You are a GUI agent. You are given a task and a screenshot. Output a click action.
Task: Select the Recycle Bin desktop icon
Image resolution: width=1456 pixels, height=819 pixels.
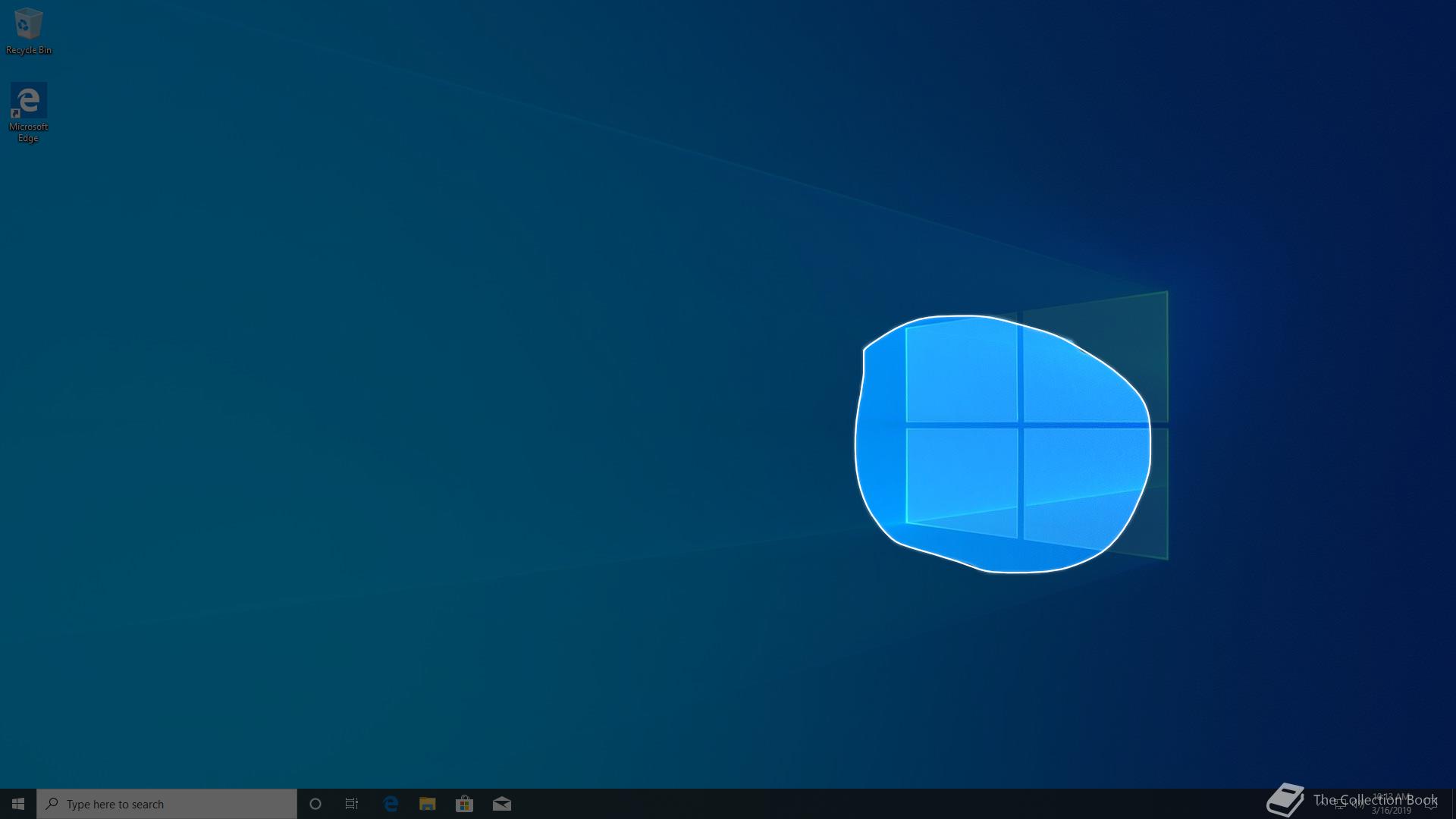tap(28, 30)
